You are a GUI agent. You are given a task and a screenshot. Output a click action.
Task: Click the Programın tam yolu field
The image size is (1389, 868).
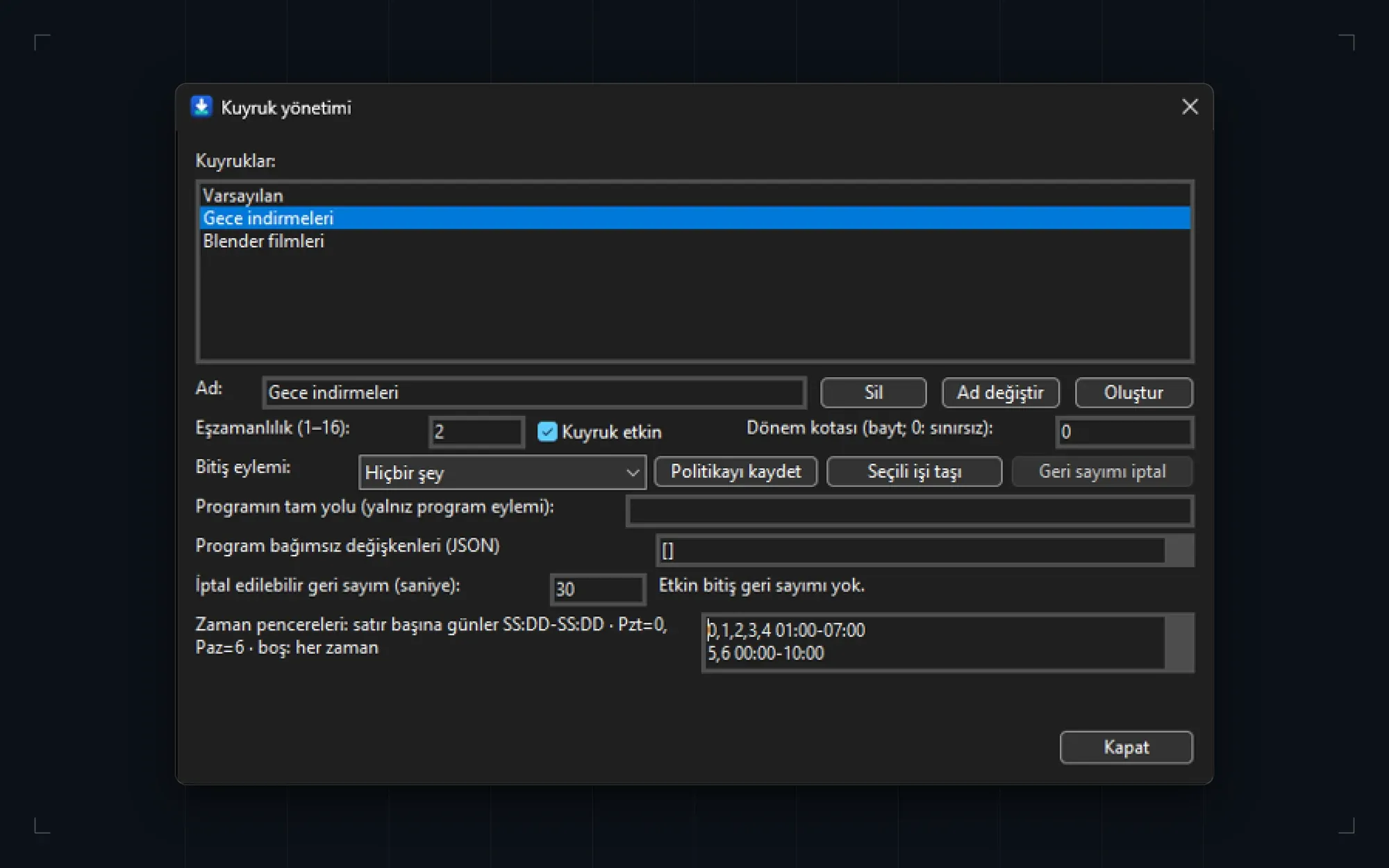click(910, 512)
